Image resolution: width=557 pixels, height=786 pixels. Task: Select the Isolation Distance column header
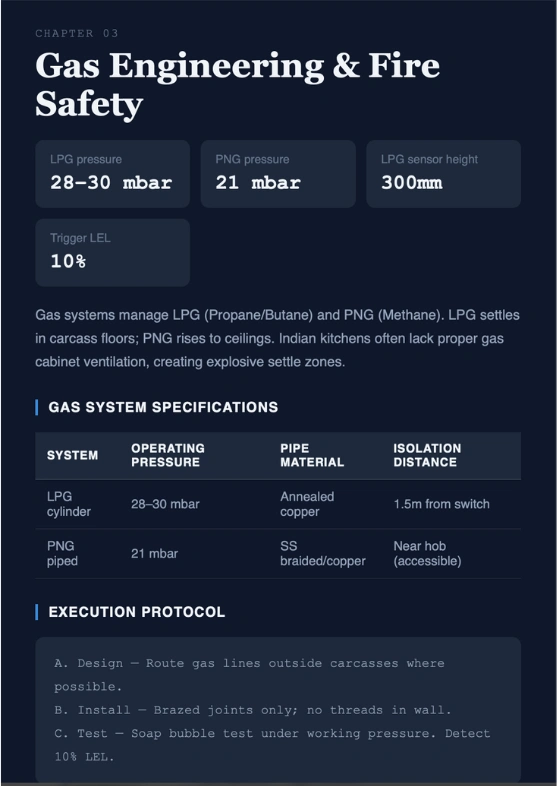[x=427, y=455]
